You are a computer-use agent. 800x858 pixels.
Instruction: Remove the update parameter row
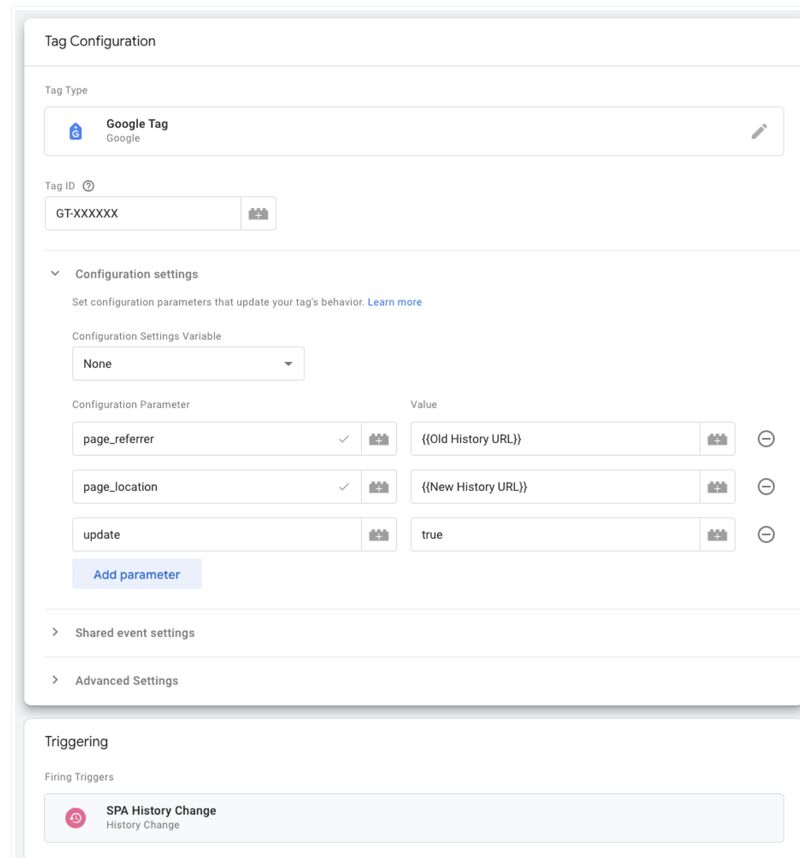pyautogui.click(x=766, y=535)
